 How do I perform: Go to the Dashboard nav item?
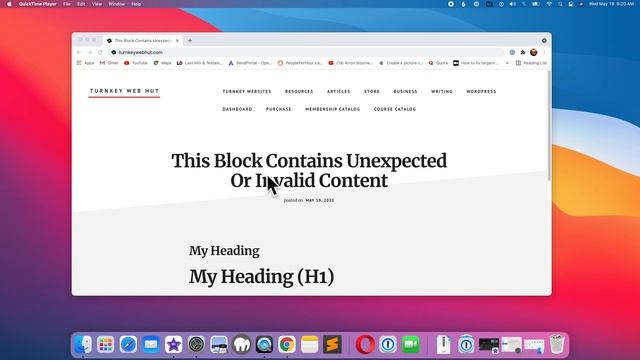[x=237, y=109]
